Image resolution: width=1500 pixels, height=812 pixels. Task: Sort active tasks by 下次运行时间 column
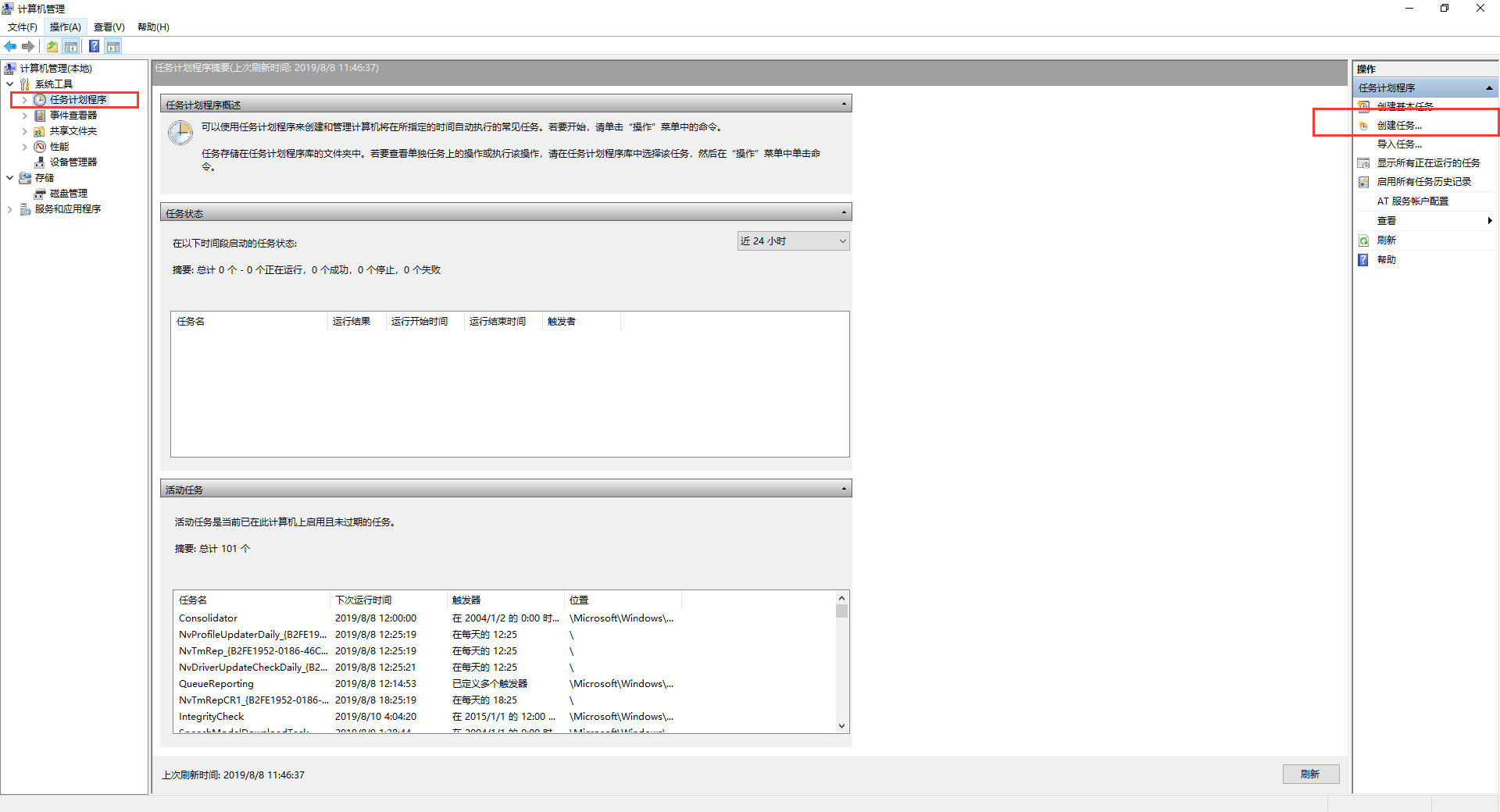388,600
